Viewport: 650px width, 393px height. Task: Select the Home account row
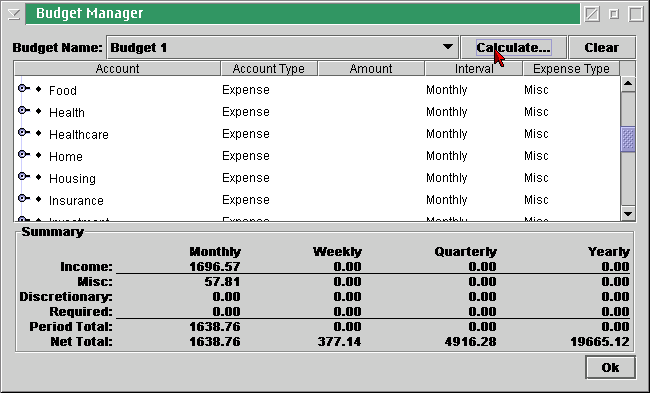(317, 156)
